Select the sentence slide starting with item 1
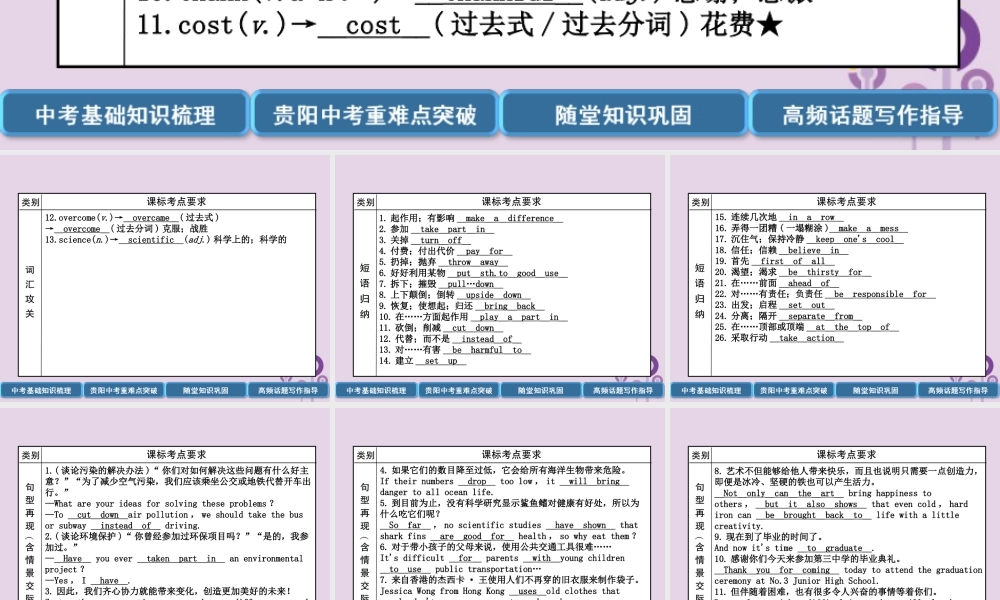 click(165, 504)
